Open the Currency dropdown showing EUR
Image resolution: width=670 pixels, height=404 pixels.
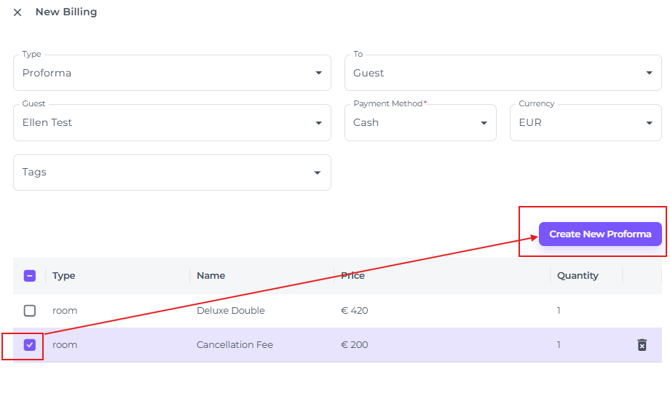(x=585, y=123)
